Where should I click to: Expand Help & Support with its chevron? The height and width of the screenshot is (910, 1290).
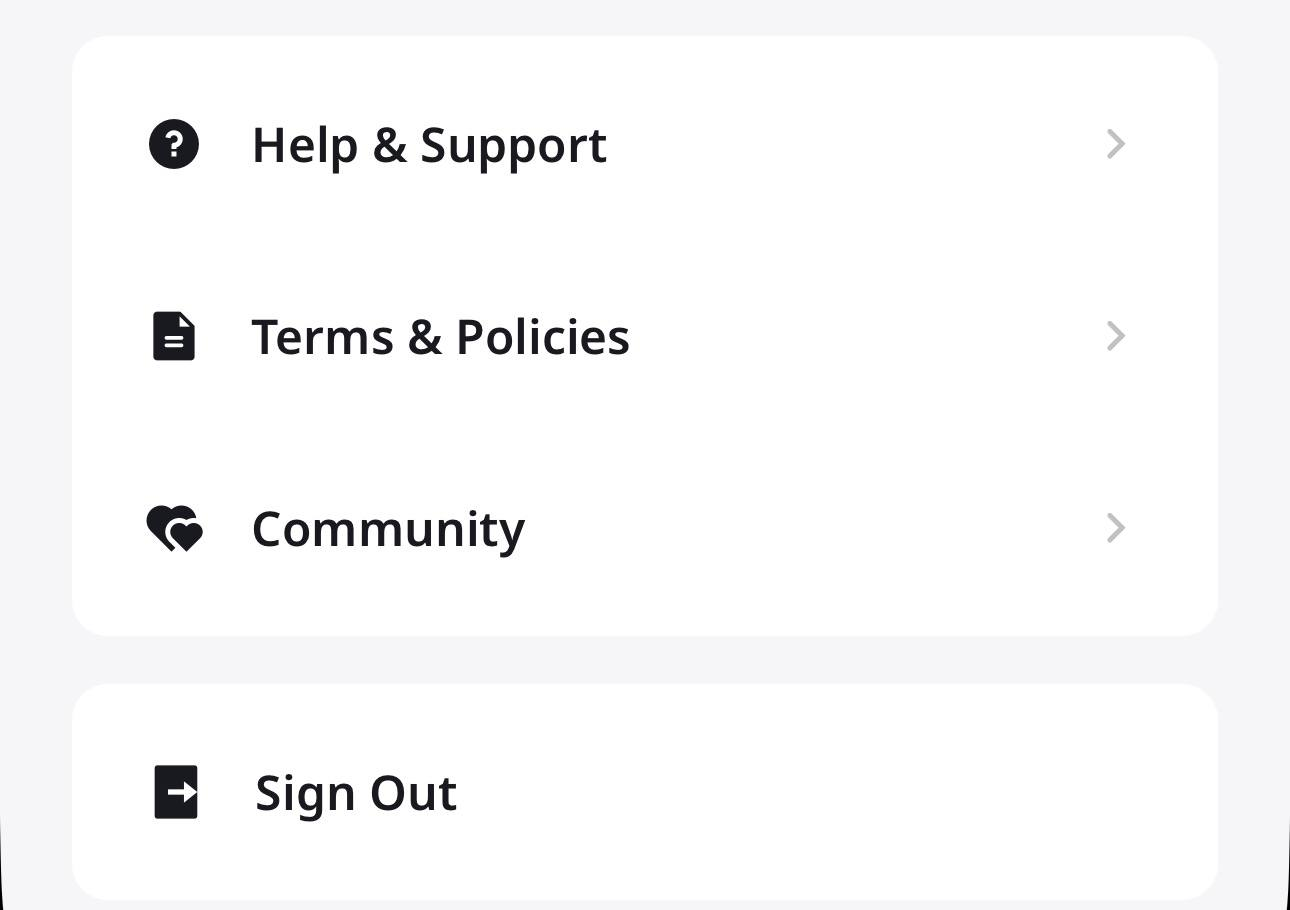1116,144
